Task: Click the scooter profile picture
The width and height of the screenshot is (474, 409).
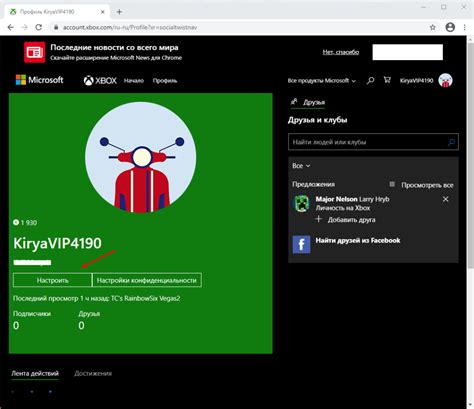Action: 141,158
